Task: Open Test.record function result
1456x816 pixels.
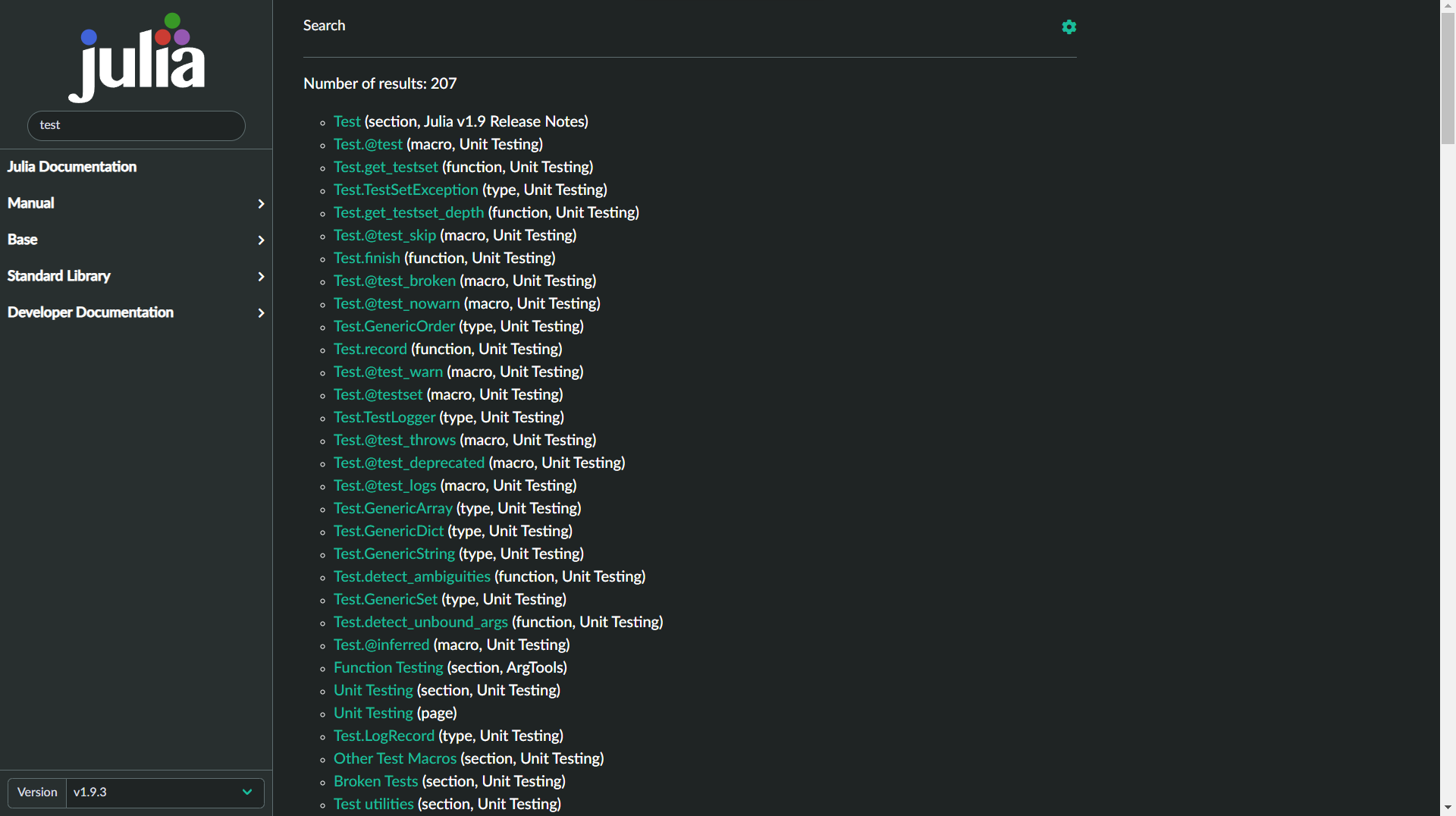Action: coord(370,350)
